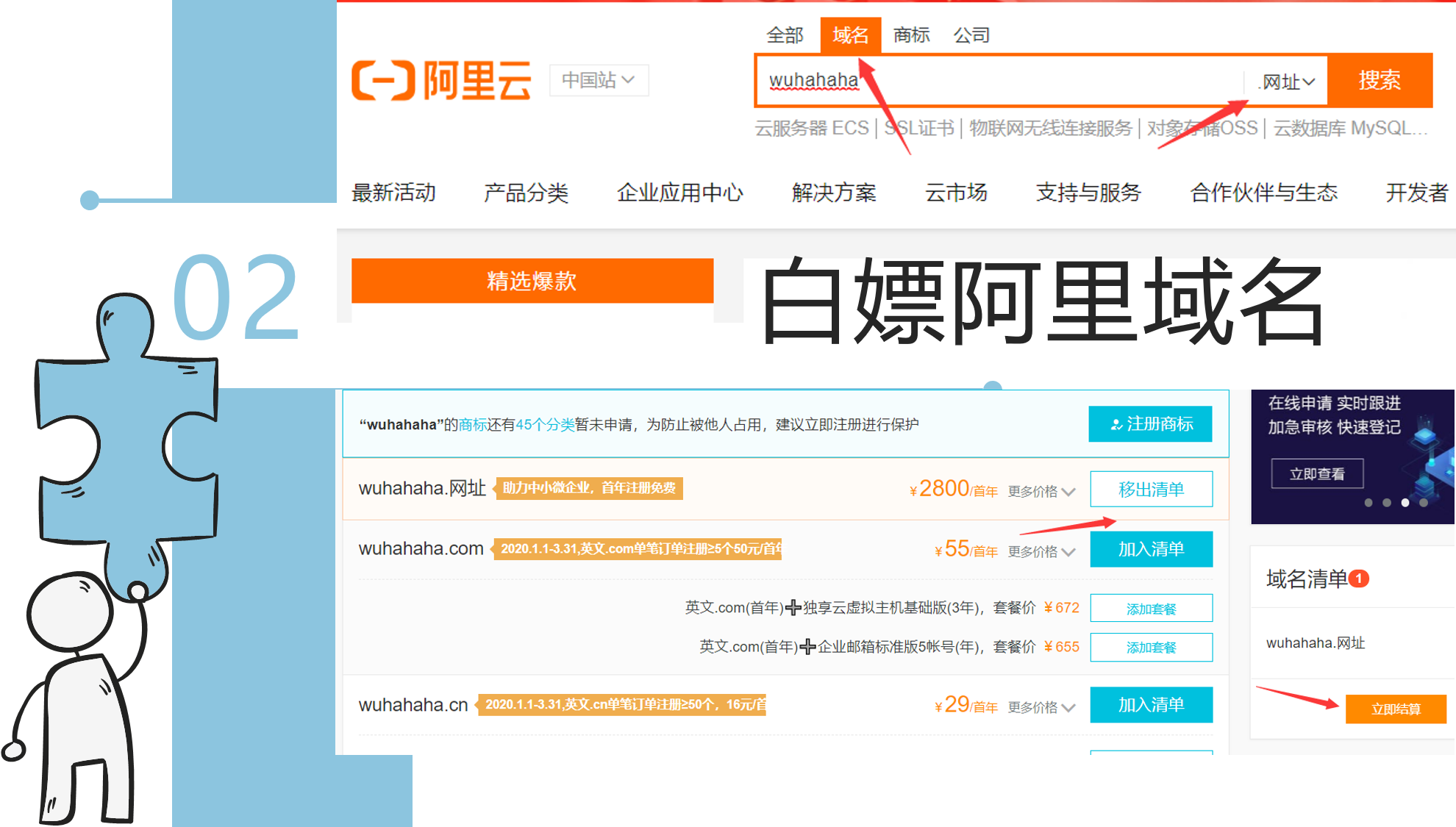Select the 域名 search tab
The width and height of the screenshot is (1456, 827).
click(851, 35)
